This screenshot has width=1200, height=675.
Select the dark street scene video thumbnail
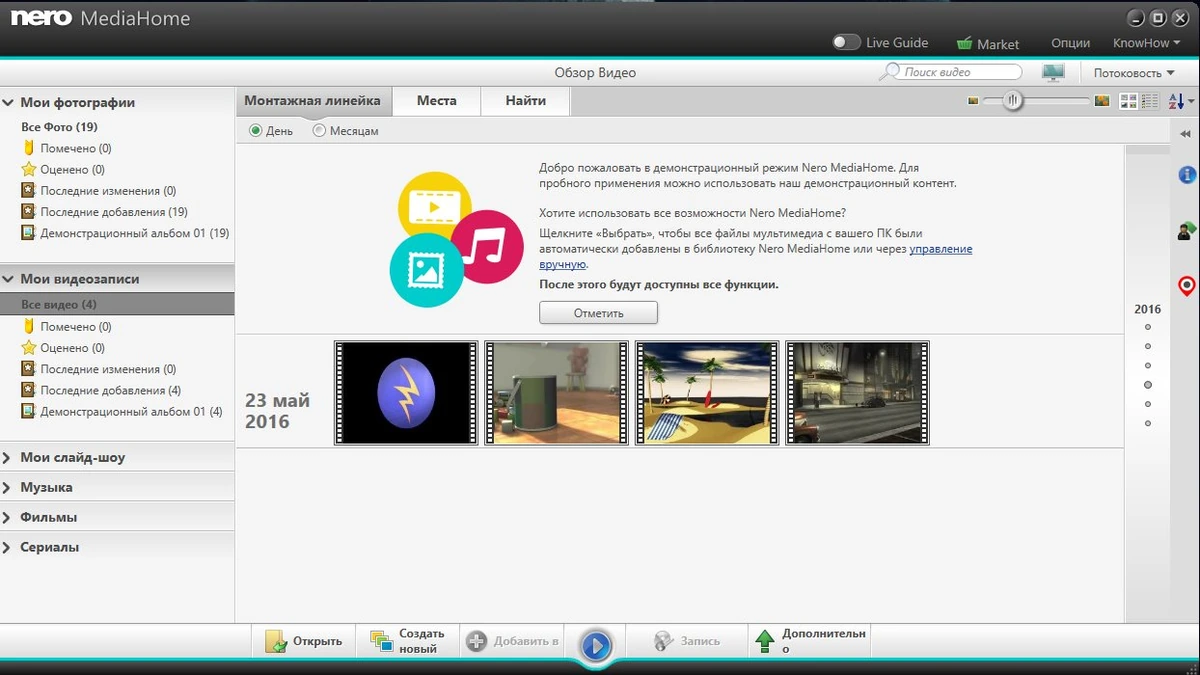pos(857,393)
